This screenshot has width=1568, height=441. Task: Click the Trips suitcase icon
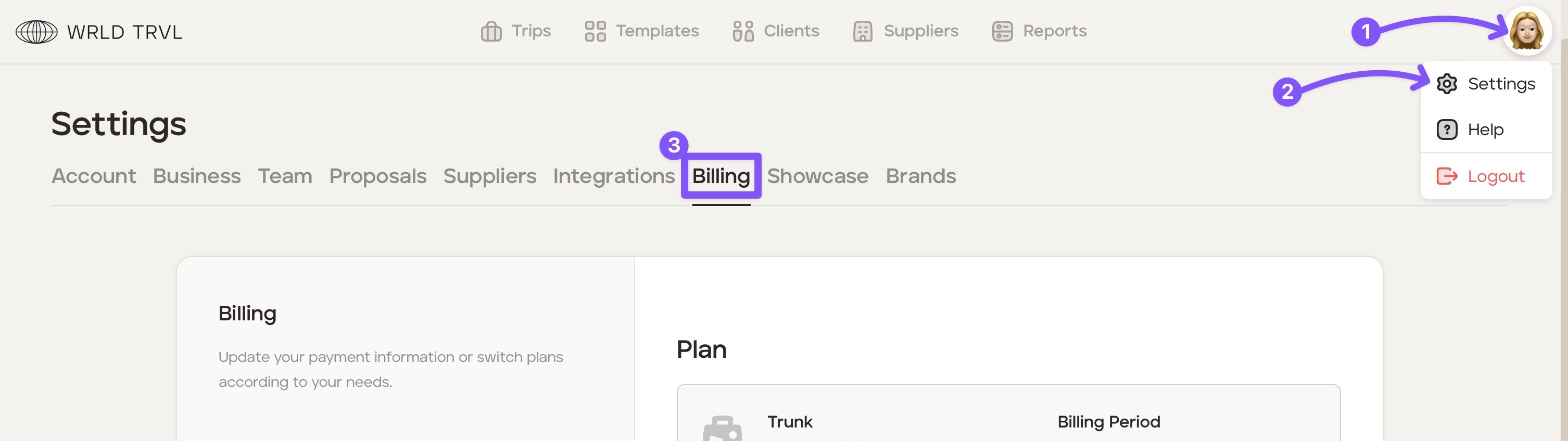(491, 31)
